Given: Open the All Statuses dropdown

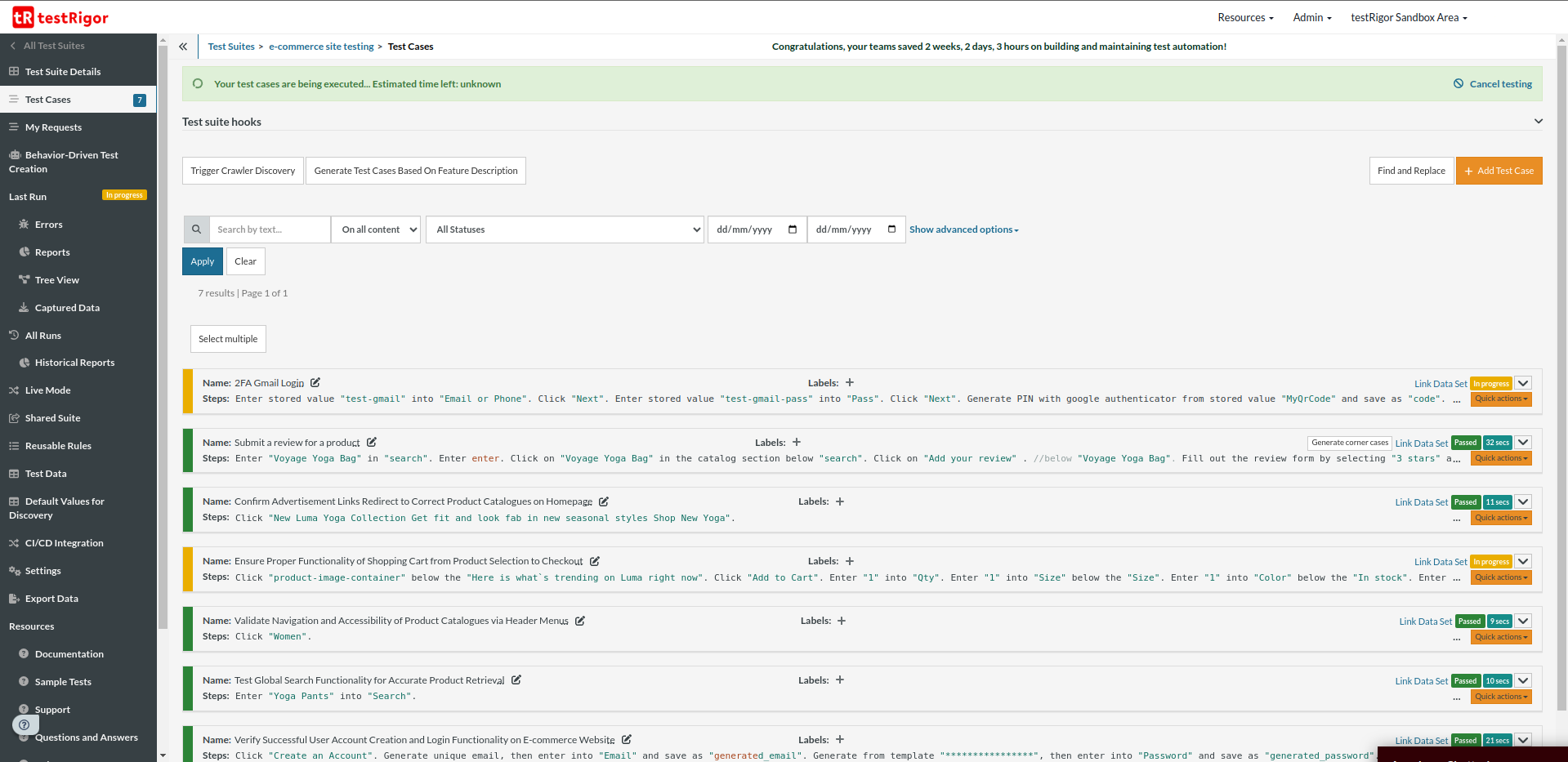Looking at the screenshot, I should (x=565, y=229).
